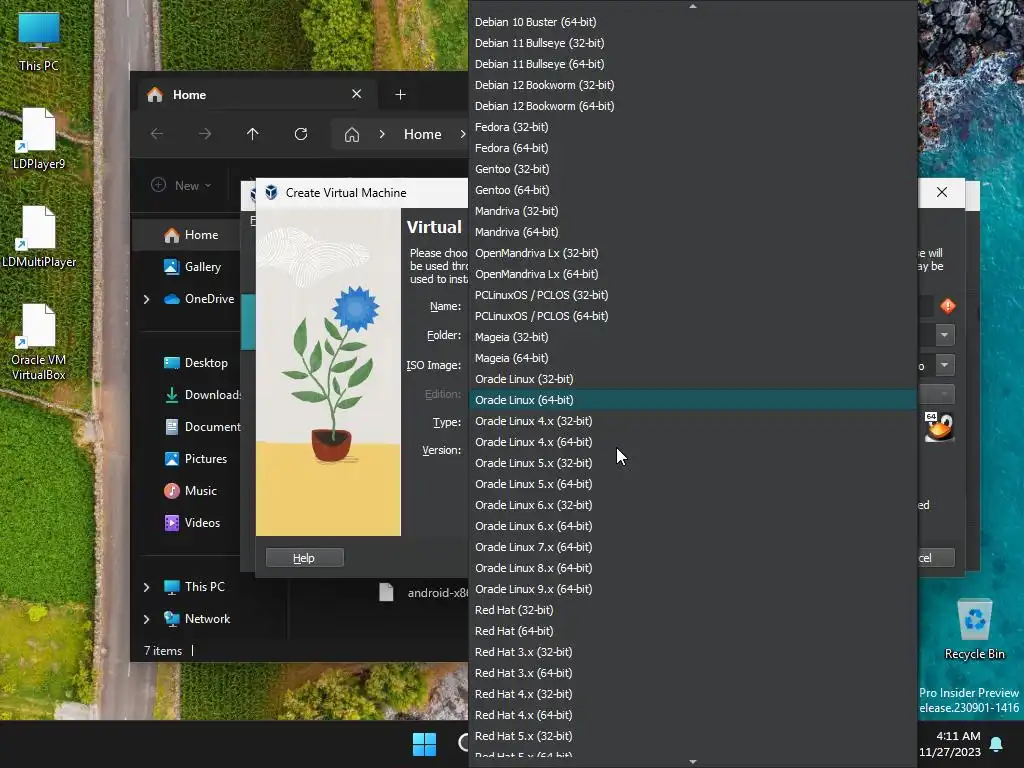The image size is (1024, 768).
Task: Open the ISO Image dropdown arrow
Action: tap(944, 365)
